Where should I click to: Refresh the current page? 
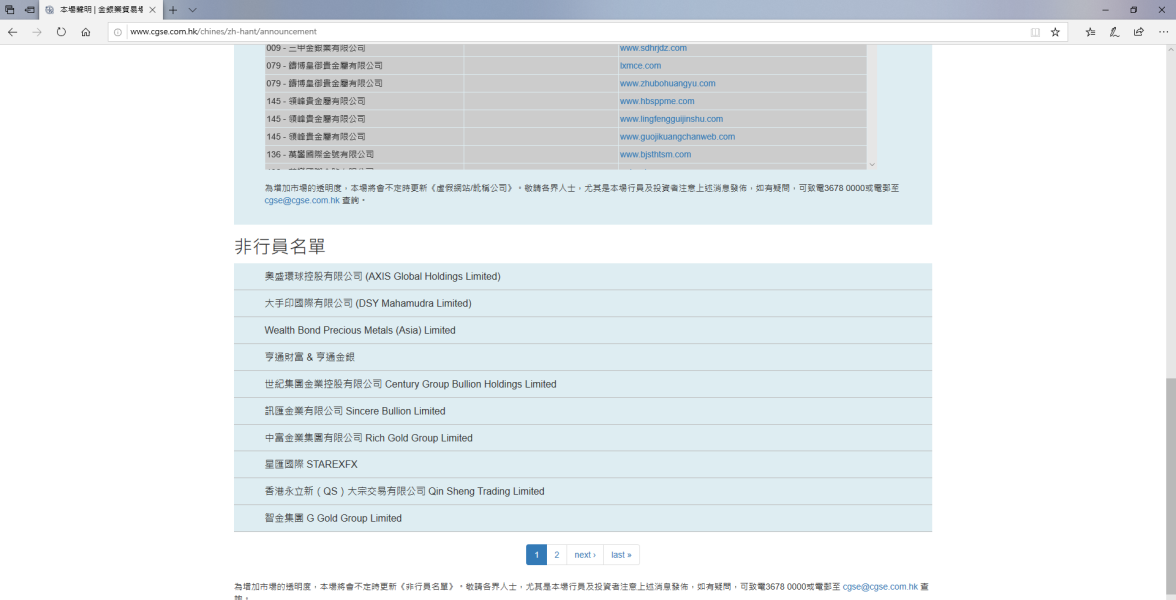click(61, 32)
